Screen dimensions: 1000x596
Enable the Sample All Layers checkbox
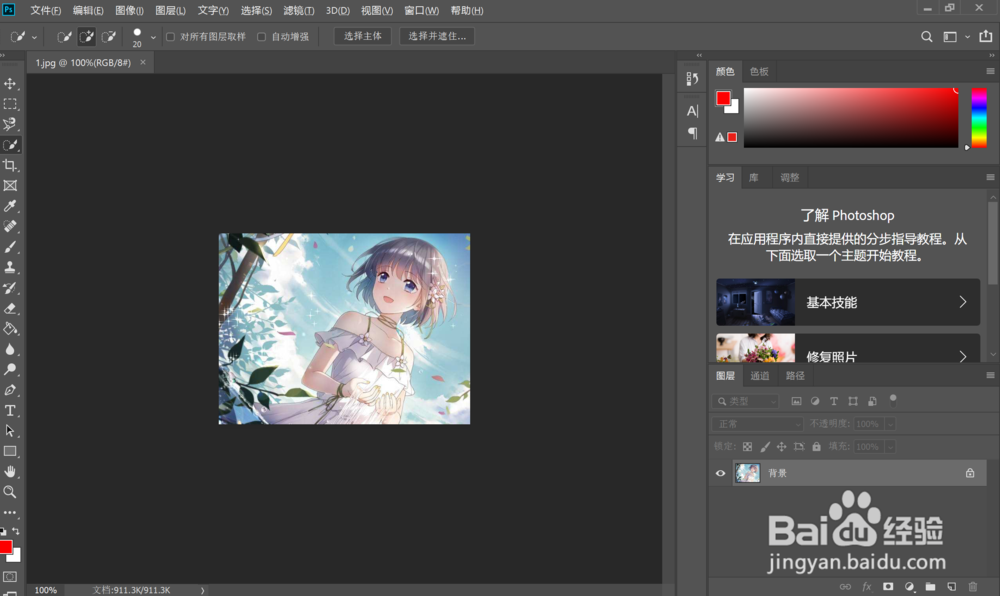point(170,37)
